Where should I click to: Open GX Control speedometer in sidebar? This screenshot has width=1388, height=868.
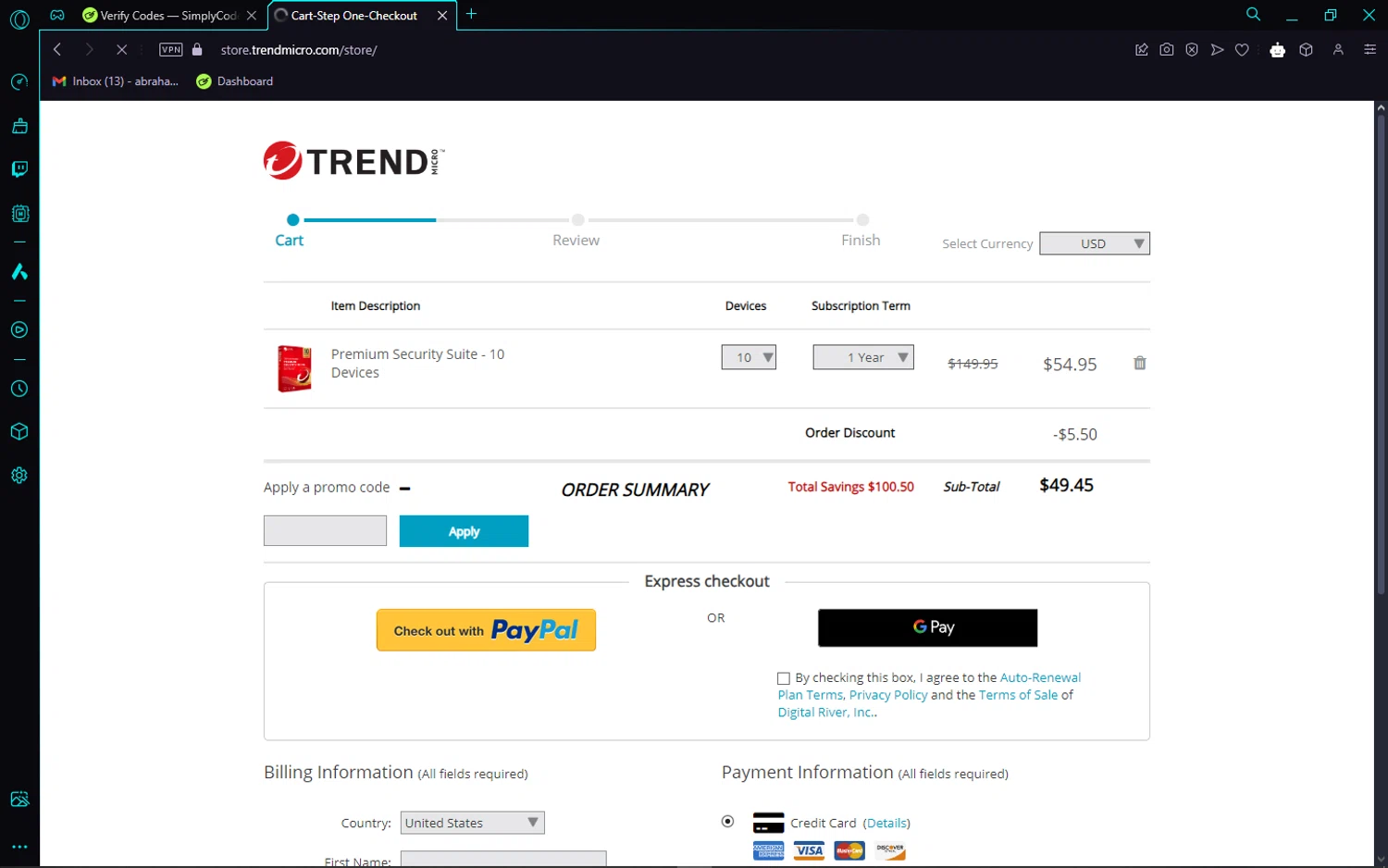tap(19, 82)
